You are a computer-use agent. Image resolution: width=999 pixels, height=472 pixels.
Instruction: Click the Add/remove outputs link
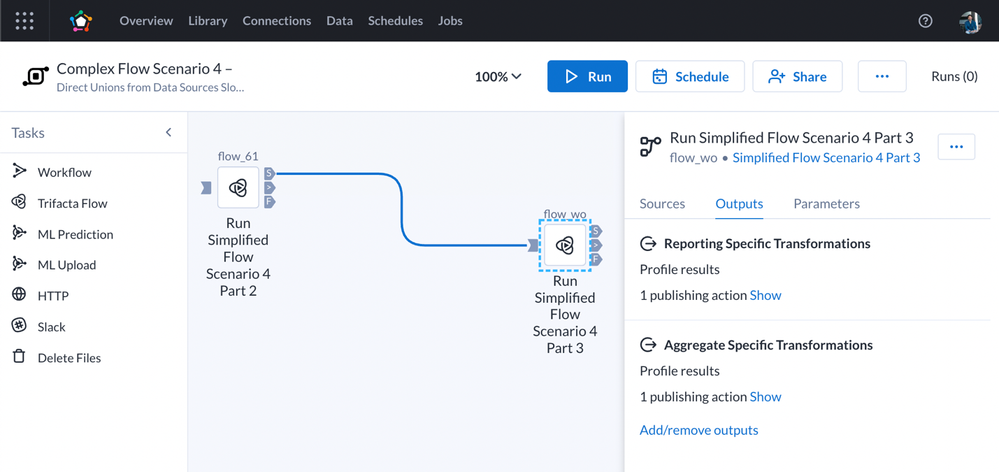click(699, 430)
